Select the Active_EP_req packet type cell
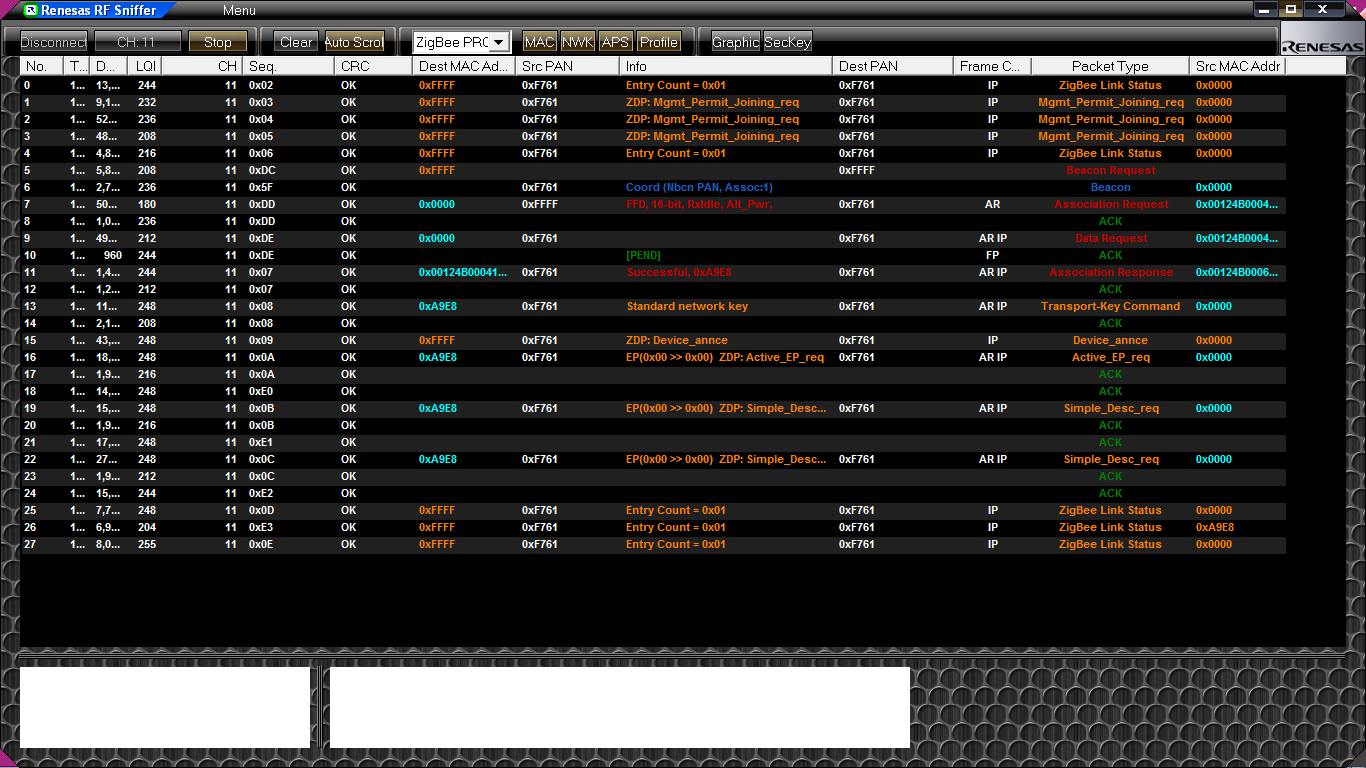 pyautogui.click(x=1111, y=358)
